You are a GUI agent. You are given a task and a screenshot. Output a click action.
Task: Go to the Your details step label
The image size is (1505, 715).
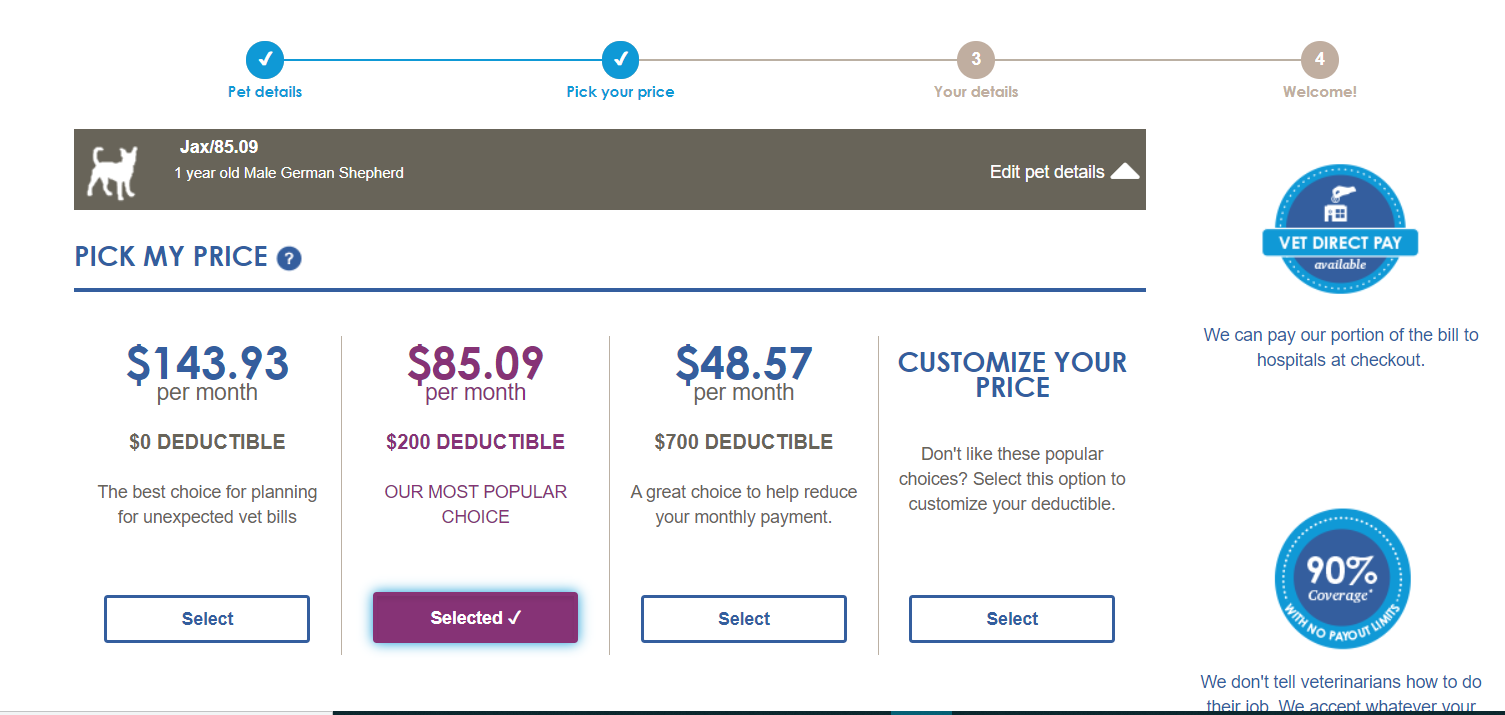(976, 92)
